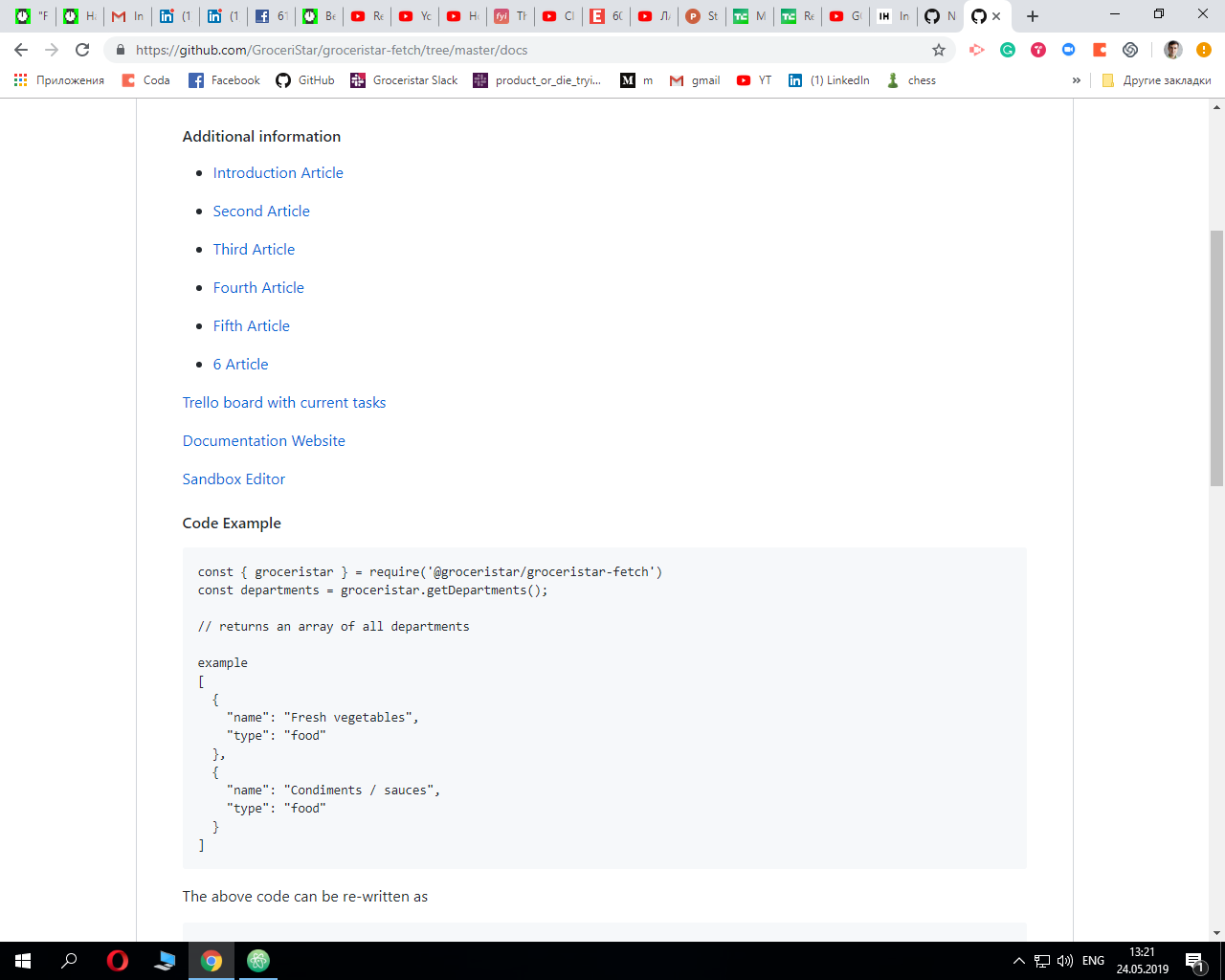Open Windows Search from the taskbar
1225x980 pixels.
point(69,961)
